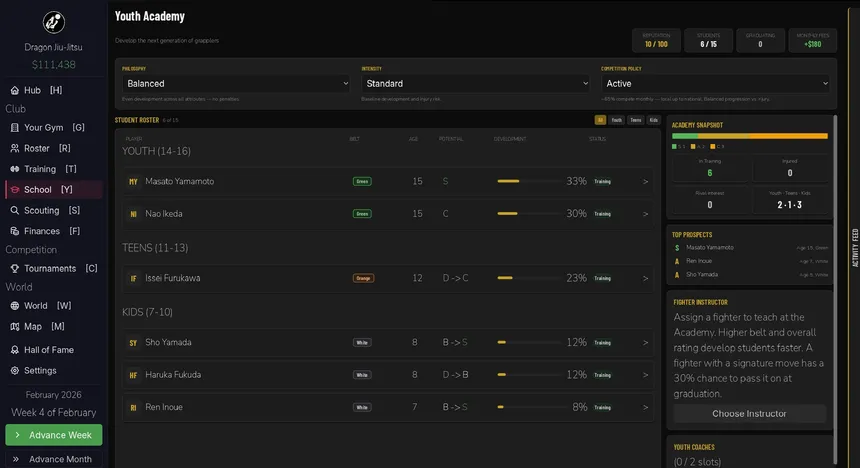Click Masato Yamamoto's 33% development bar
Viewport: 860px width, 468px height.
tap(529, 181)
